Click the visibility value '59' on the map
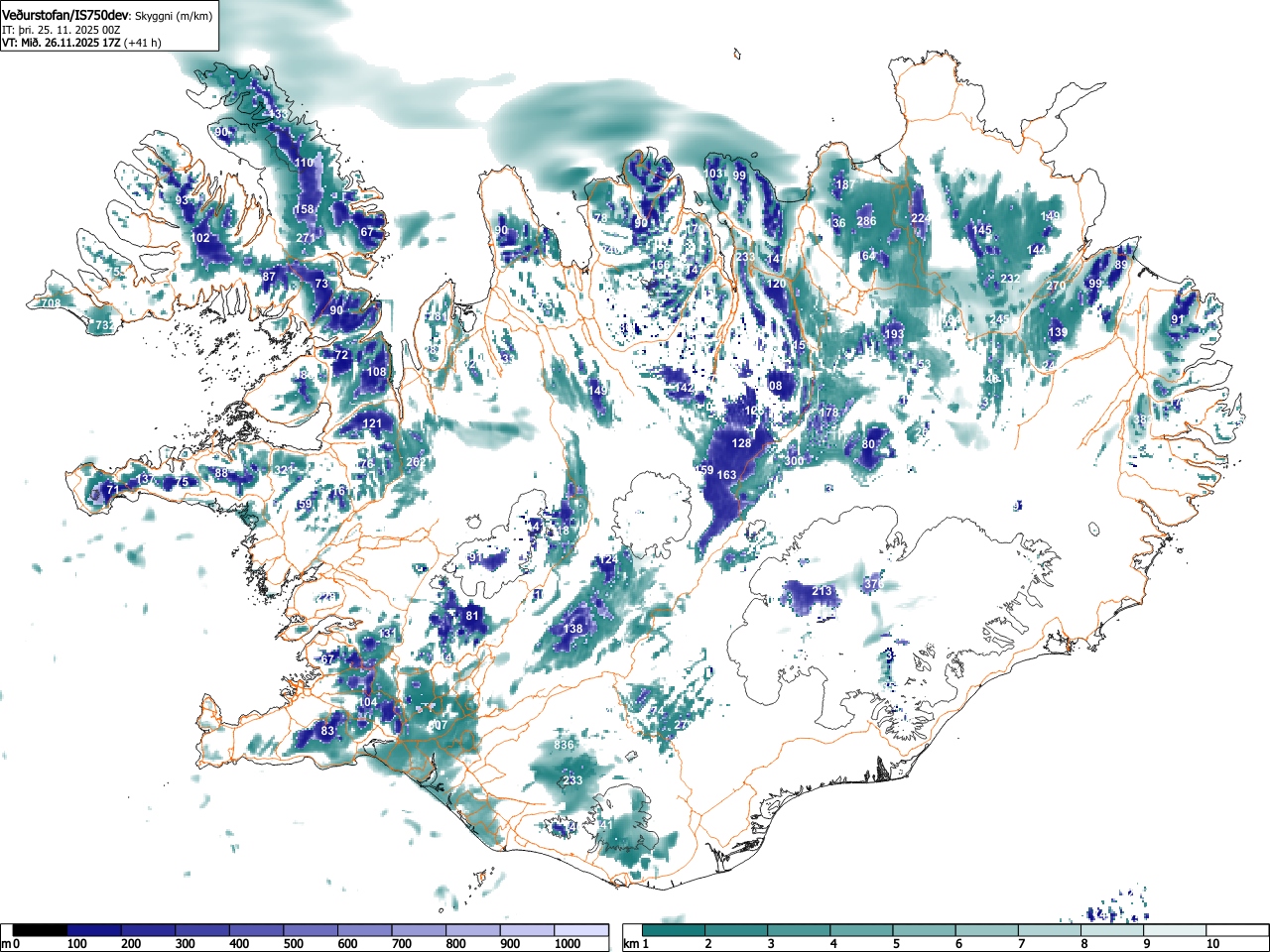The width and height of the screenshot is (1270, 952). tap(305, 505)
